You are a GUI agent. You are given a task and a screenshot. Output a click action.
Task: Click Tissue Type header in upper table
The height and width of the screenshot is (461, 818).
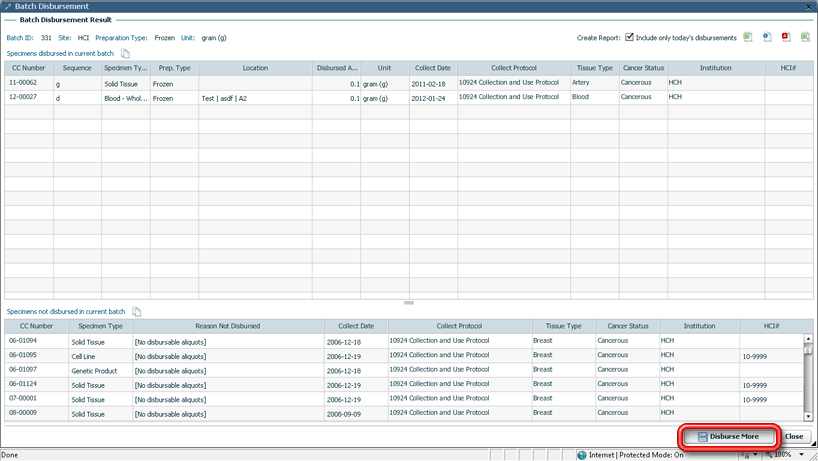(595, 68)
